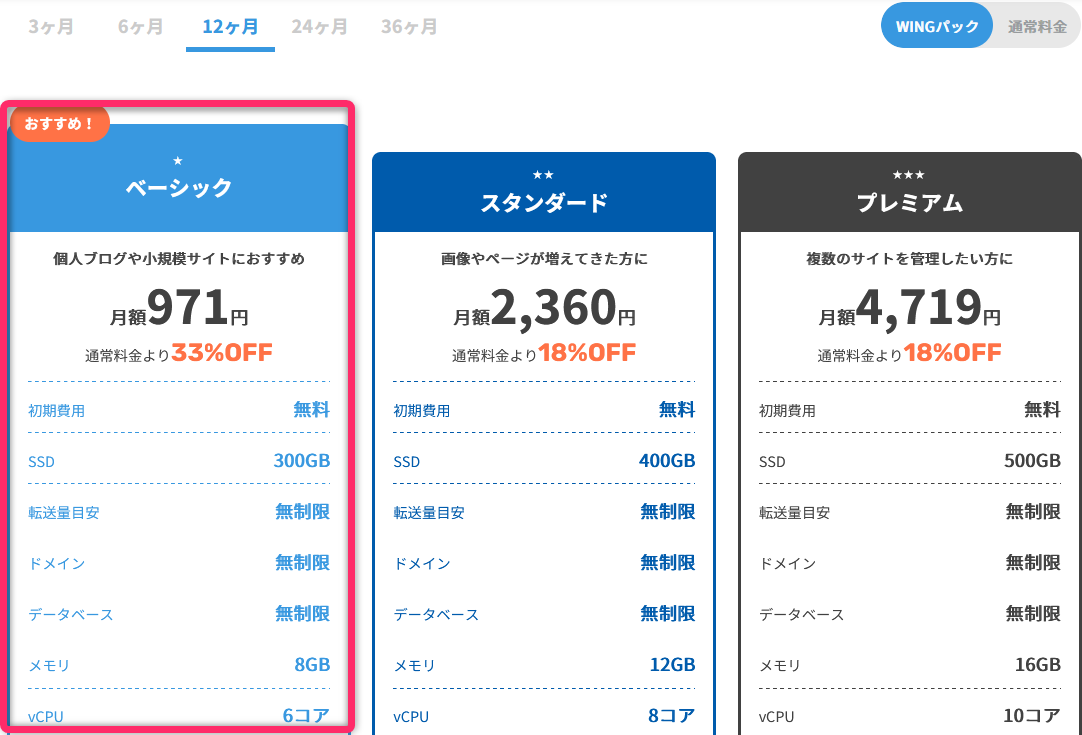Click the active 12ヶ月 tab
This screenshot has width=1082, height=735.
229,27
